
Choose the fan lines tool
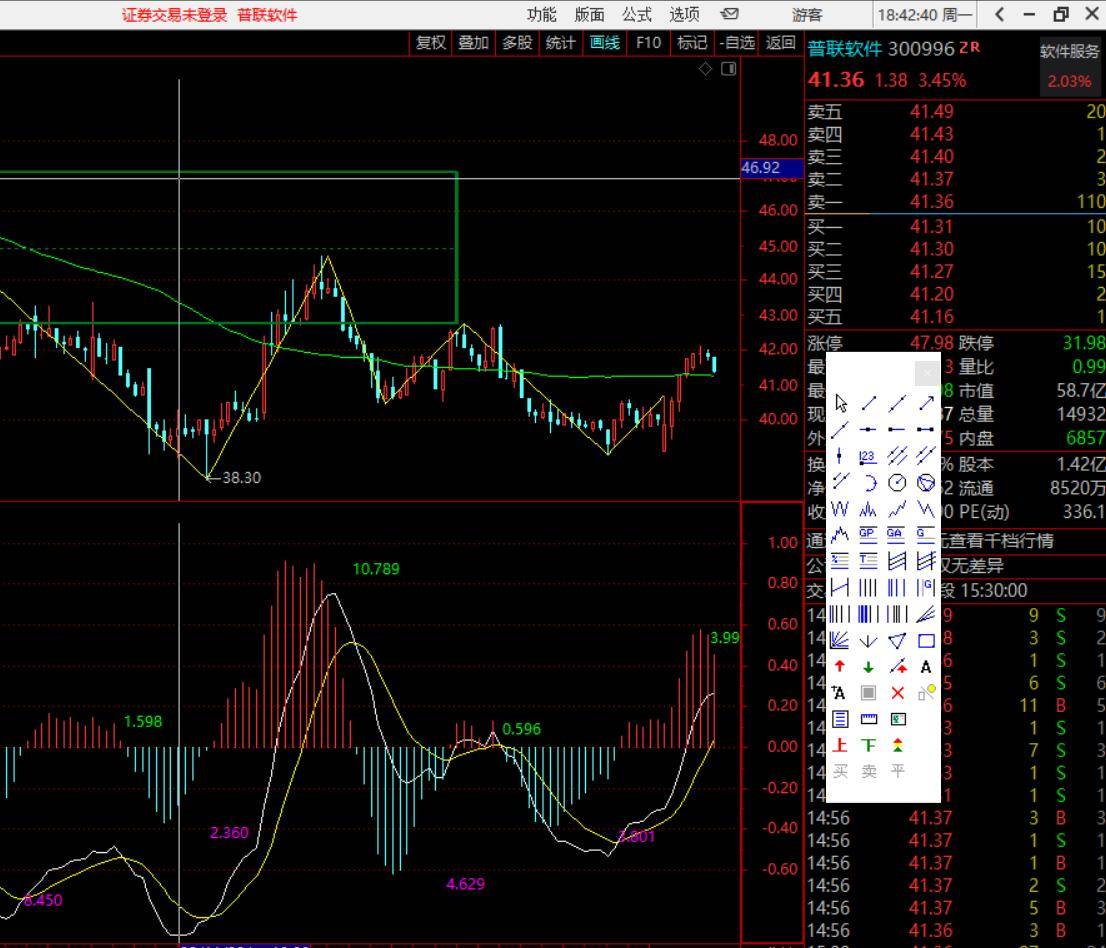839,640
